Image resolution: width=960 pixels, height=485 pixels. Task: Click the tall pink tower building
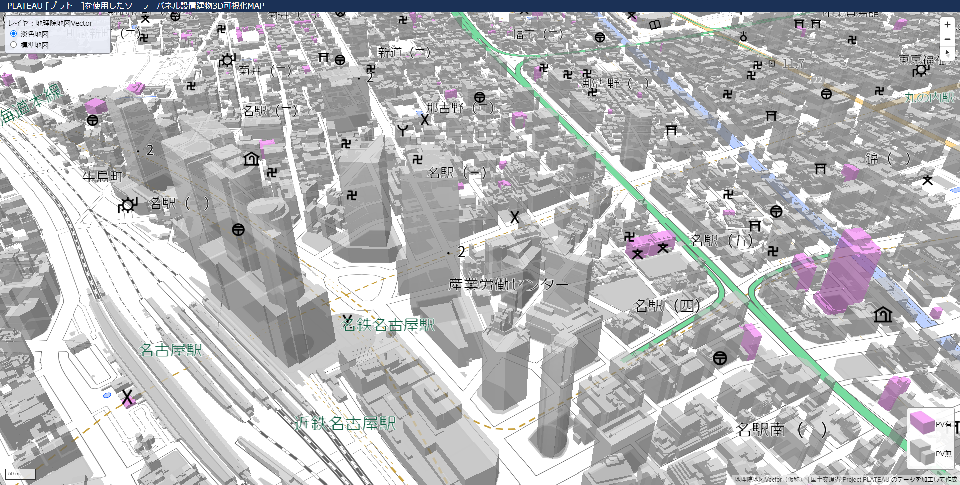[850, 270]
